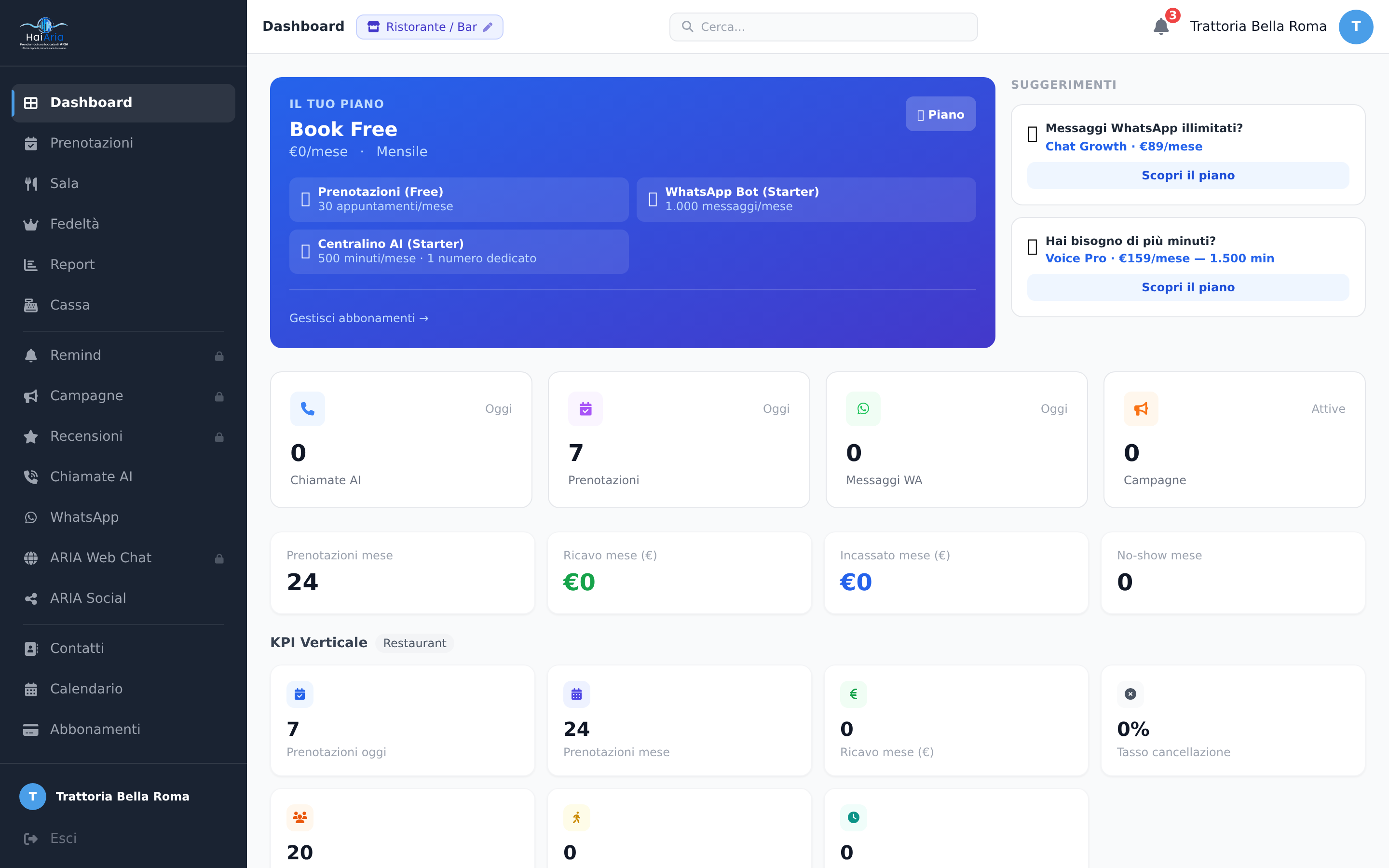Screen dimensions: 1389x868
Task: Click the user avatar T in header
Action: click(1356, 27)
